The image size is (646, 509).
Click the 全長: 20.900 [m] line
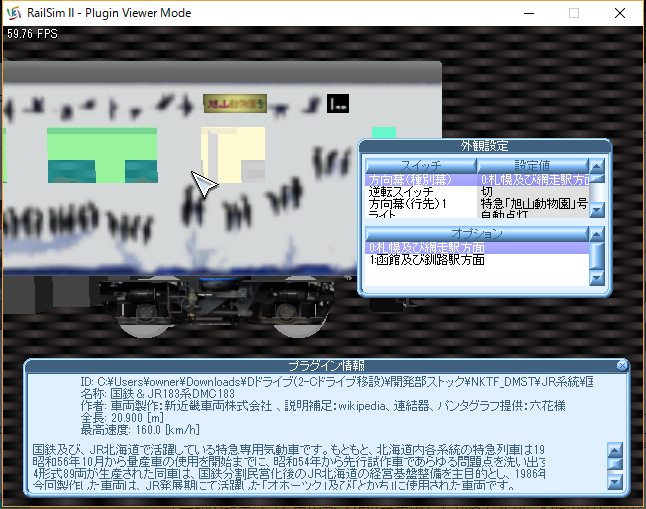[x=122, y=418]
